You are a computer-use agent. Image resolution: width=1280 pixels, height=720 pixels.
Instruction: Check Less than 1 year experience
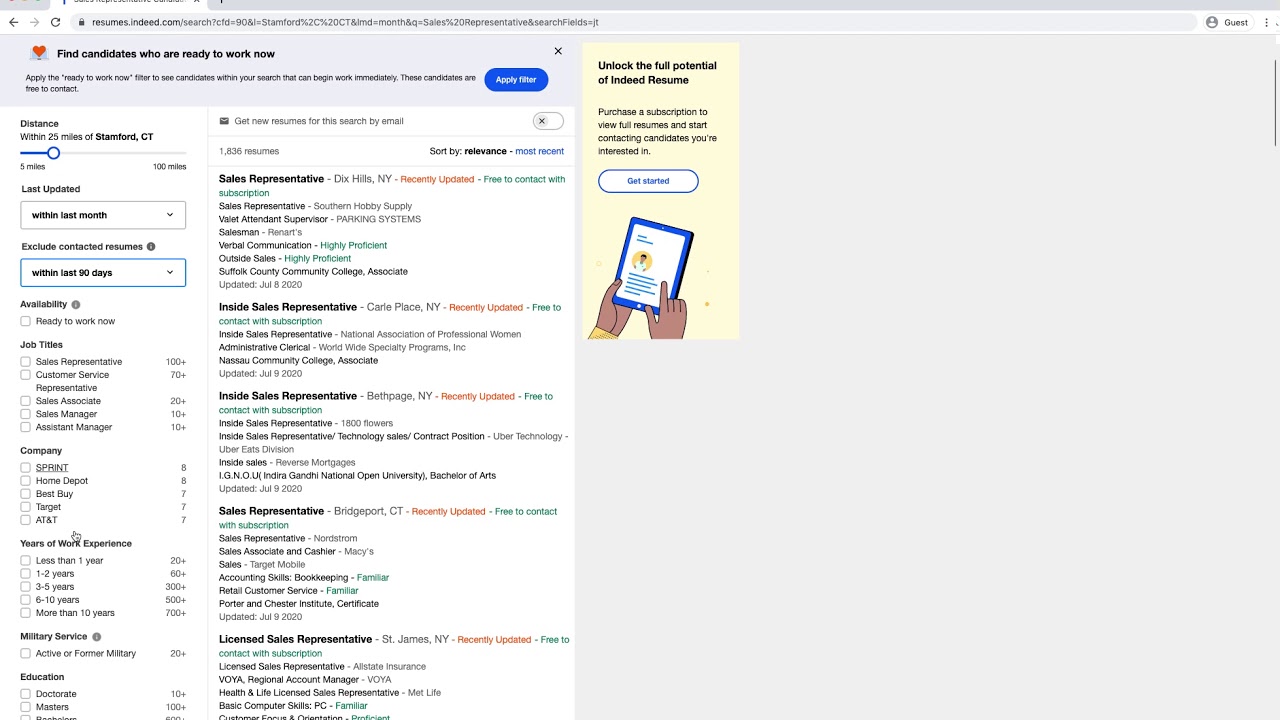point(25,561)
